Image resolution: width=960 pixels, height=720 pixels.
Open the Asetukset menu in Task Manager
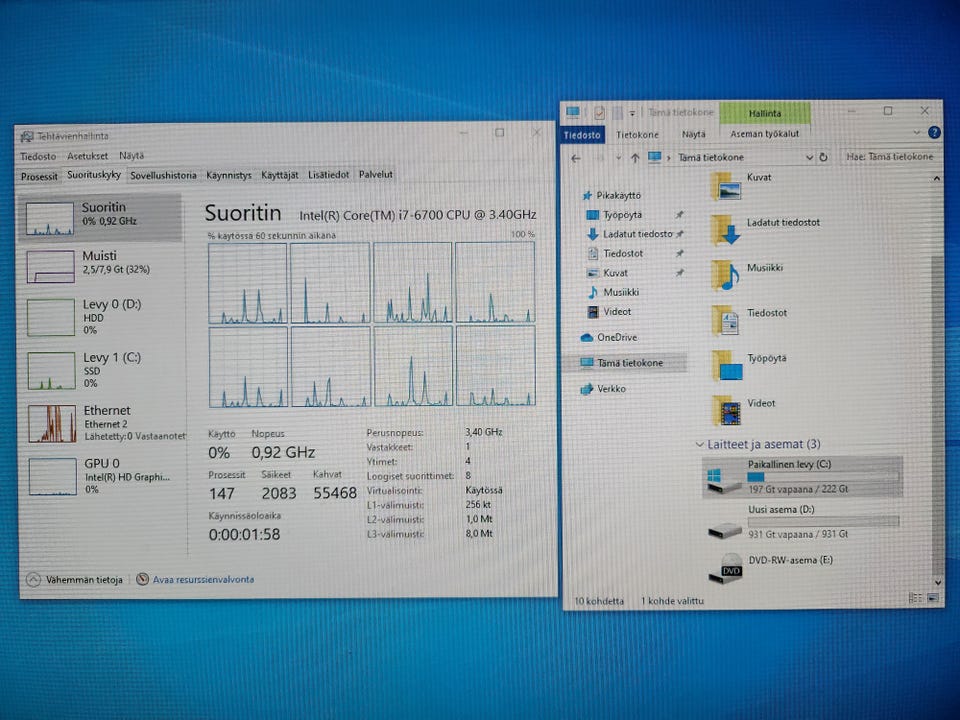[87, 156]
